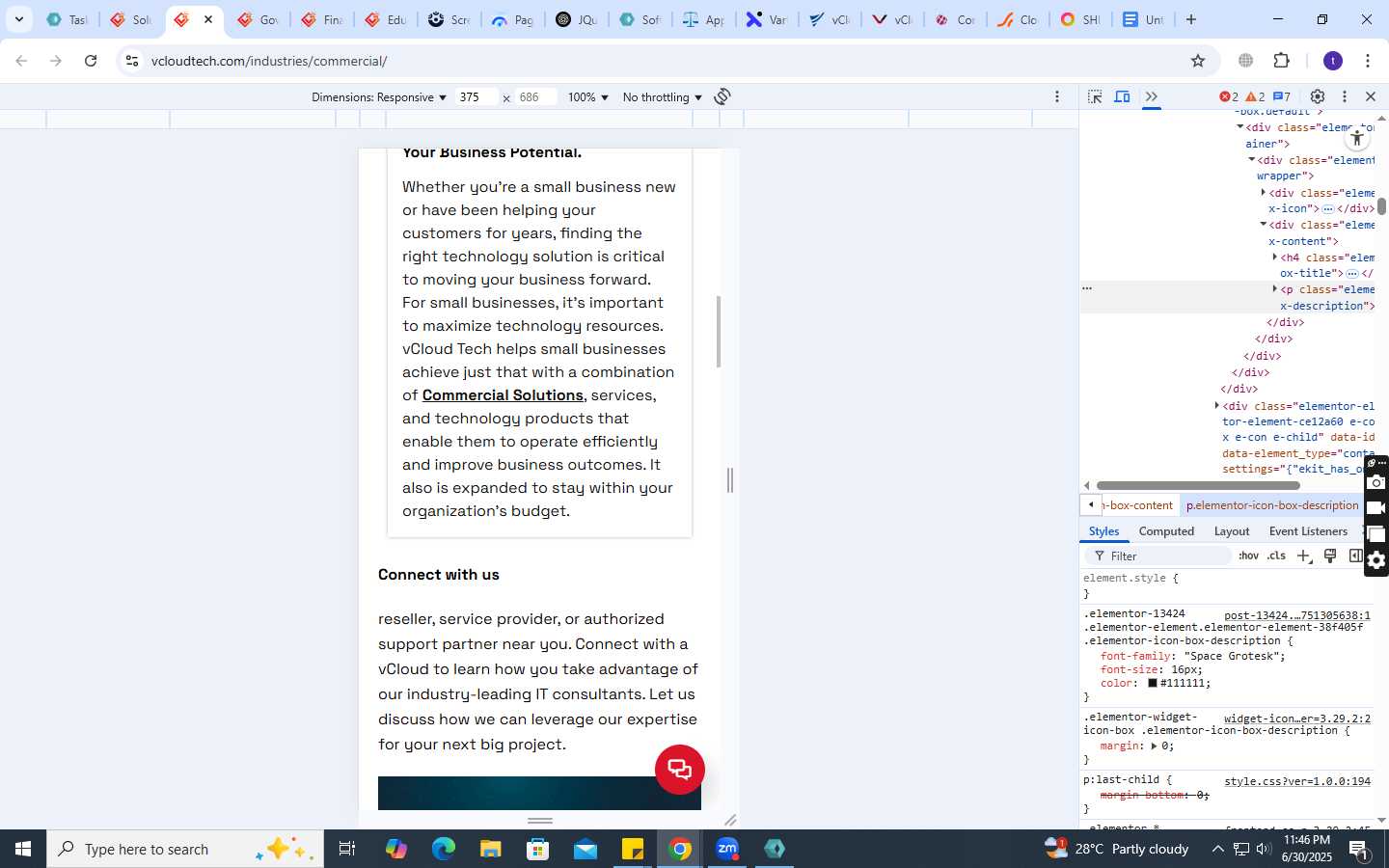
Task: Open the No throttling dropdown
Action: pos(662,97)
